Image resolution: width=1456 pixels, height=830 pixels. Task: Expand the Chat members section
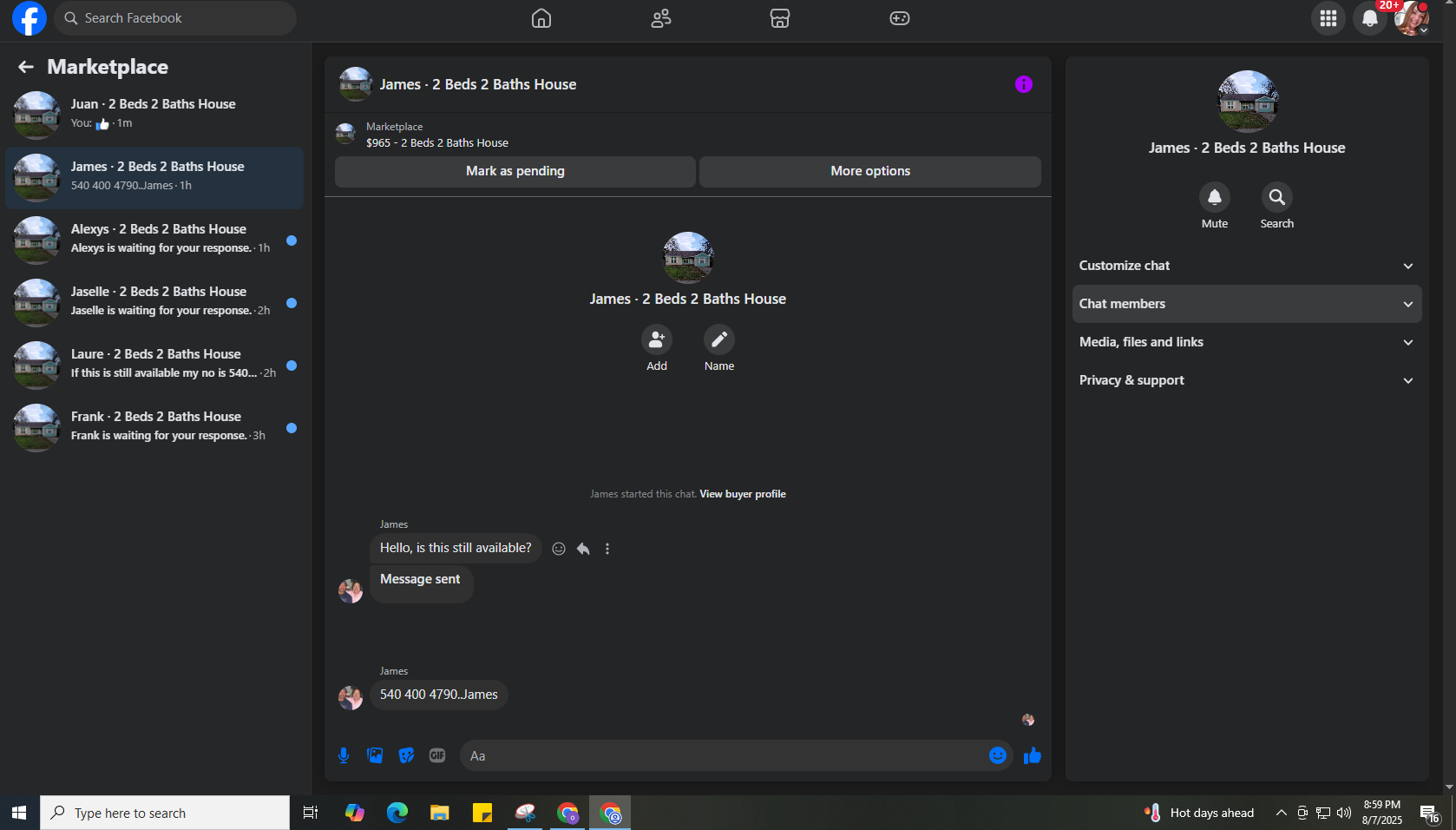point(1247,304)
